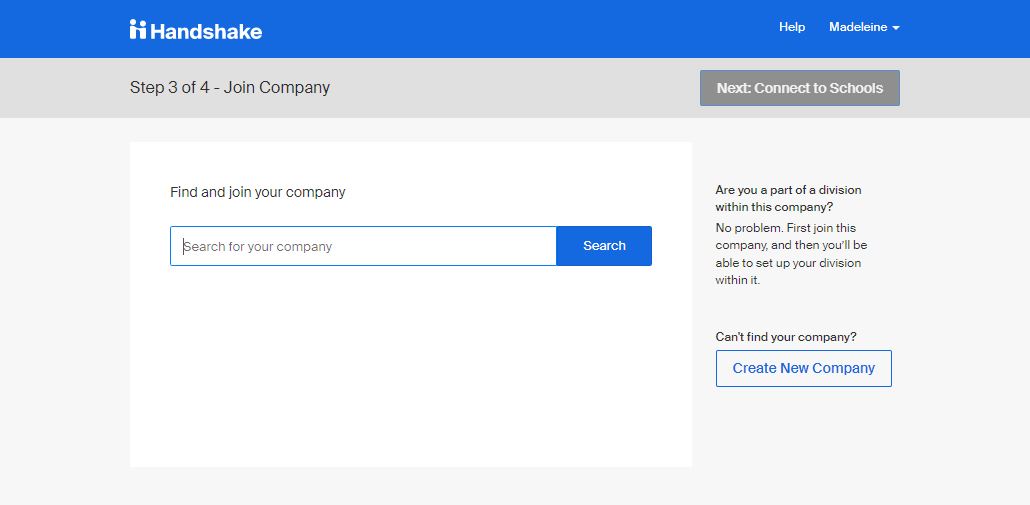
Task: Click Create New Company button
Action: [803, 368]
